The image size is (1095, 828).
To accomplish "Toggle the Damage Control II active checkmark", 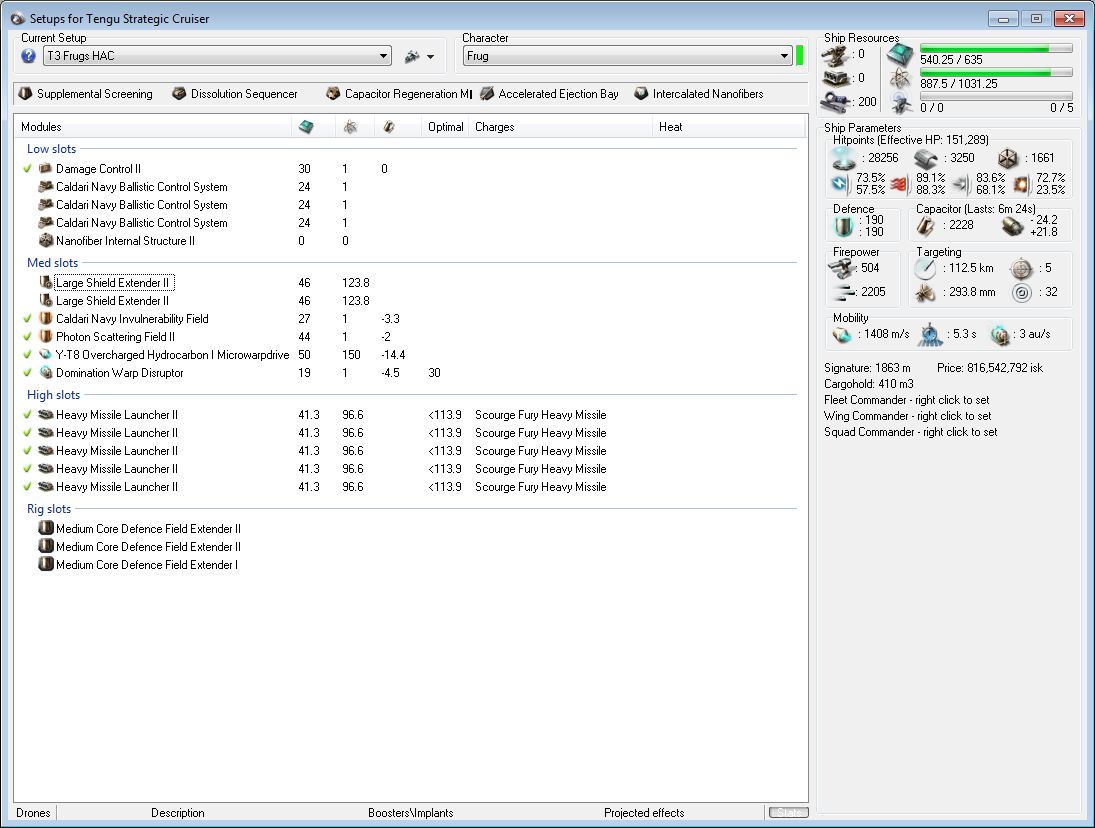I will [27, 168].
